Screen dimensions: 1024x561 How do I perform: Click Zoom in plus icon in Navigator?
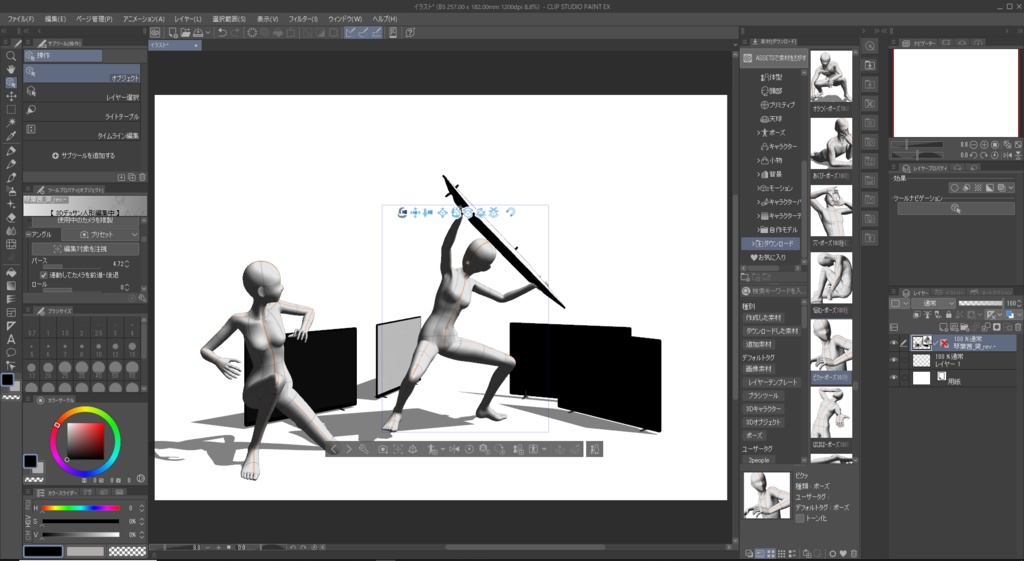click(x=984, y=144)
